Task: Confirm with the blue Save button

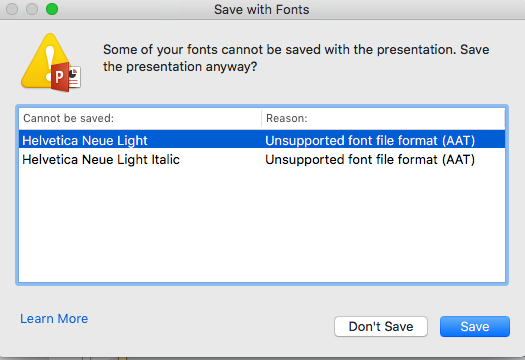Action: pyautogui.click(x=475, y=327)
